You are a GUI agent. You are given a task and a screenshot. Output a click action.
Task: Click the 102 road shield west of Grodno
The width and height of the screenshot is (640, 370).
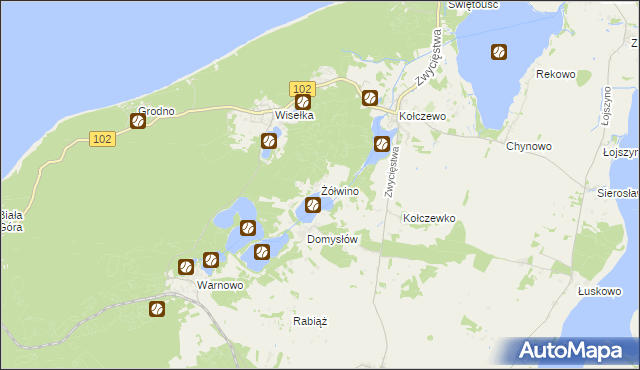point(102,139)
